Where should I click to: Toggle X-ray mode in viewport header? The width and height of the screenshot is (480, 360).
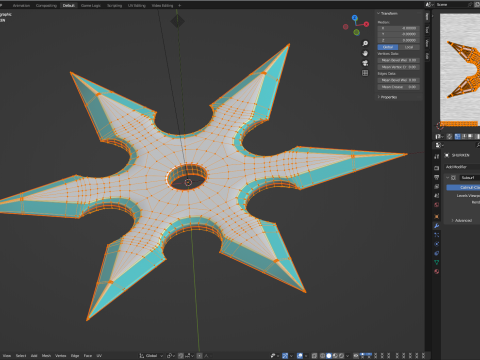click(x=314, y=356)
